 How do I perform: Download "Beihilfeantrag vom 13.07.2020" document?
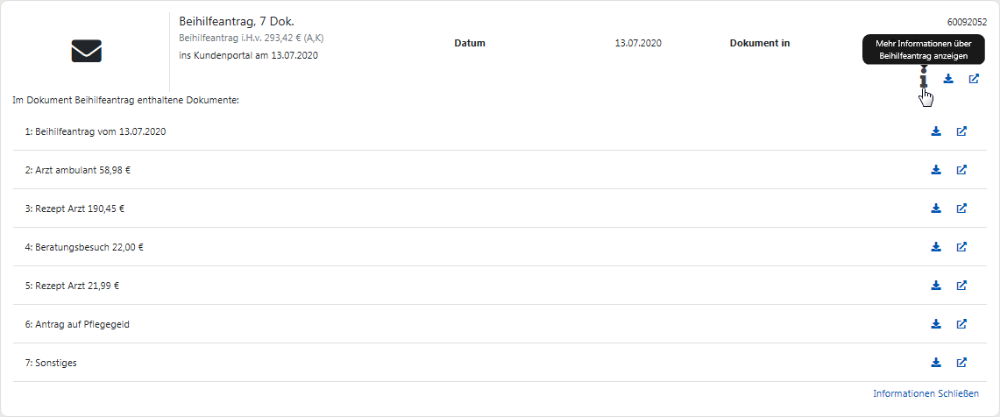click(x=936, y=131)
